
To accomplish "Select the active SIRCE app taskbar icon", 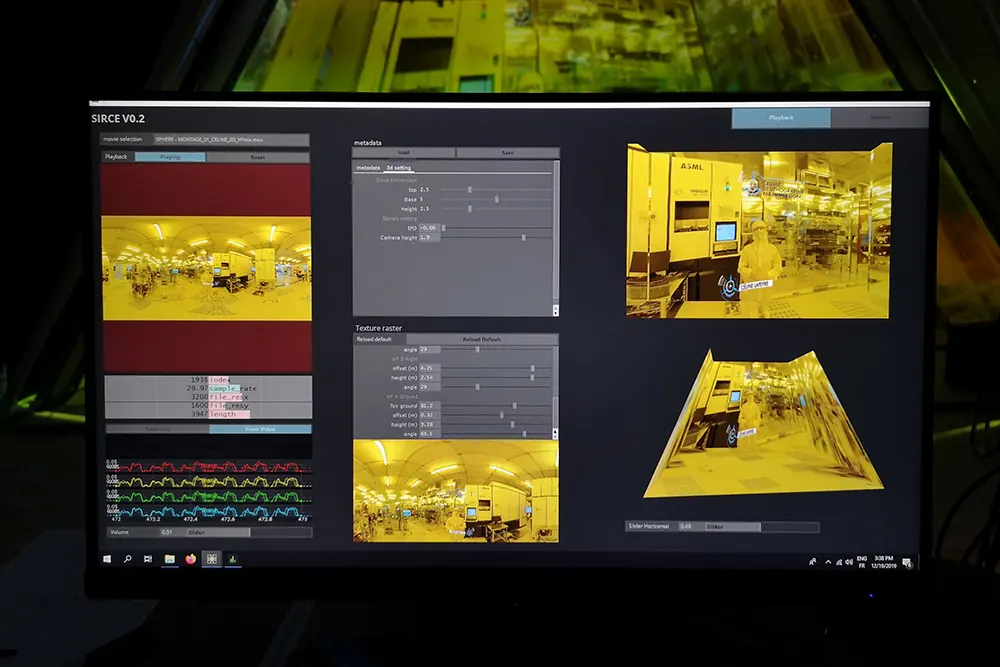I will click(x=212, y=559).
